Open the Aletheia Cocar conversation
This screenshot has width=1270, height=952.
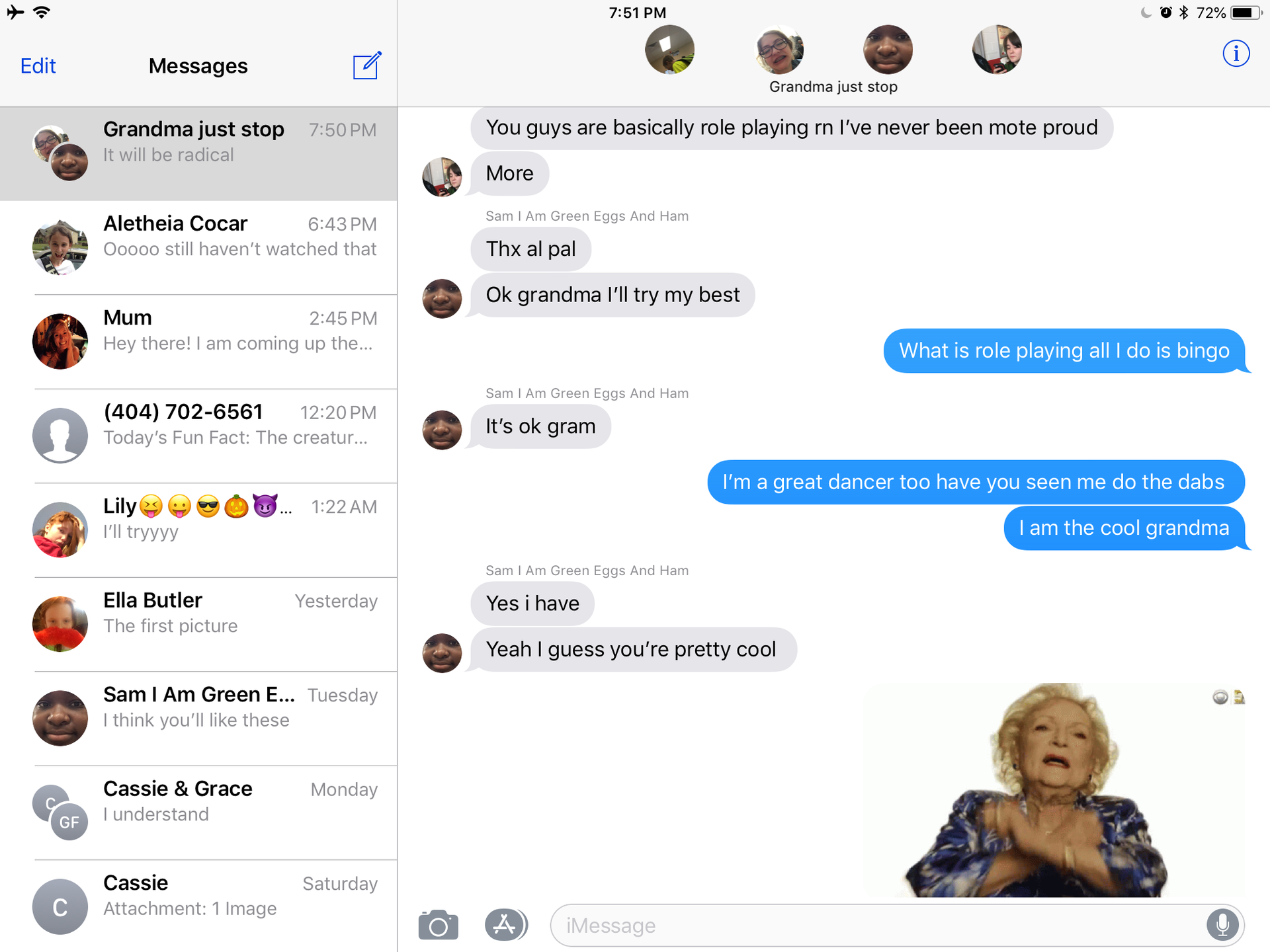(x=198, y=247)
